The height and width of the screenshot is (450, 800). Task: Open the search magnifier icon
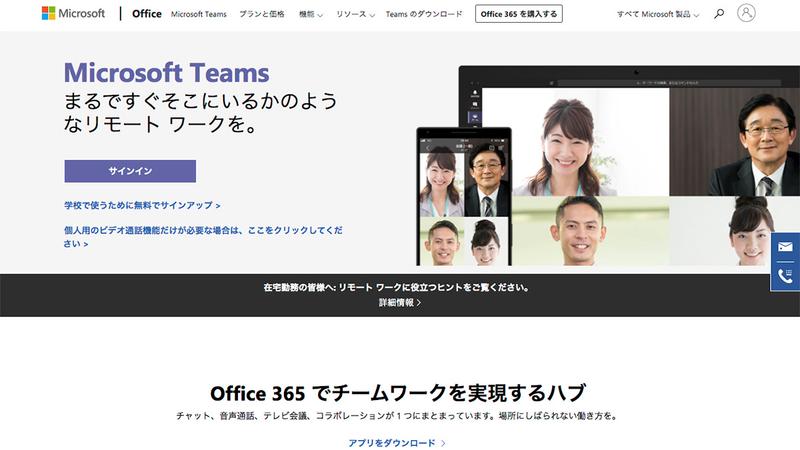pos(719,14)
